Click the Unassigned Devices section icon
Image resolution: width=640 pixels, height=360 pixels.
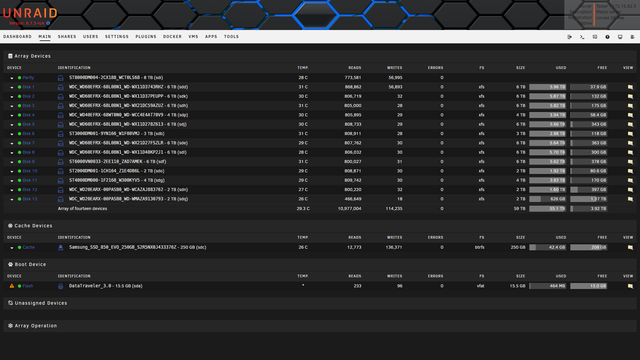10,303
